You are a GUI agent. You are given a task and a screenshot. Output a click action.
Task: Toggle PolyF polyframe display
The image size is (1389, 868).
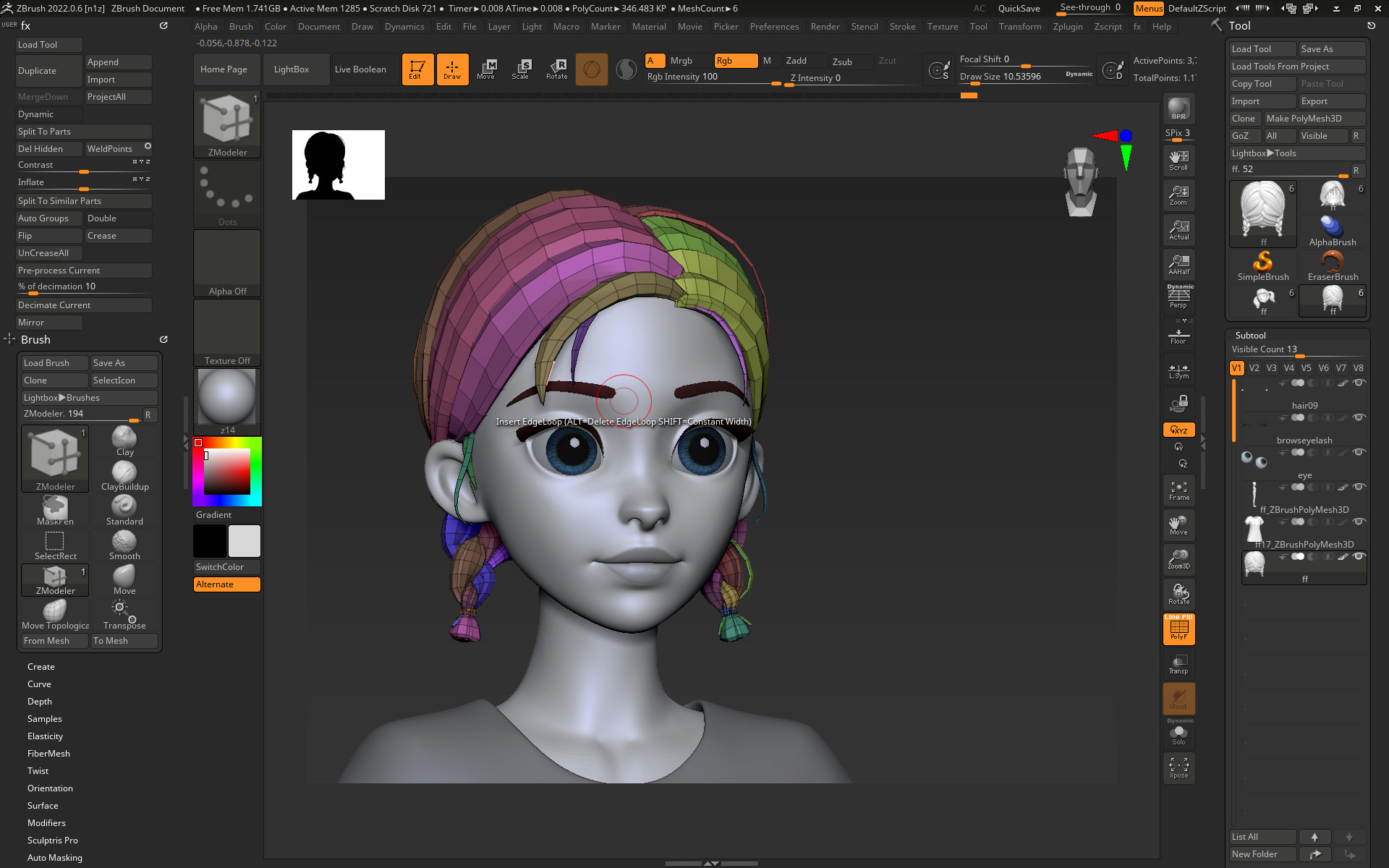click(1178, 629)
